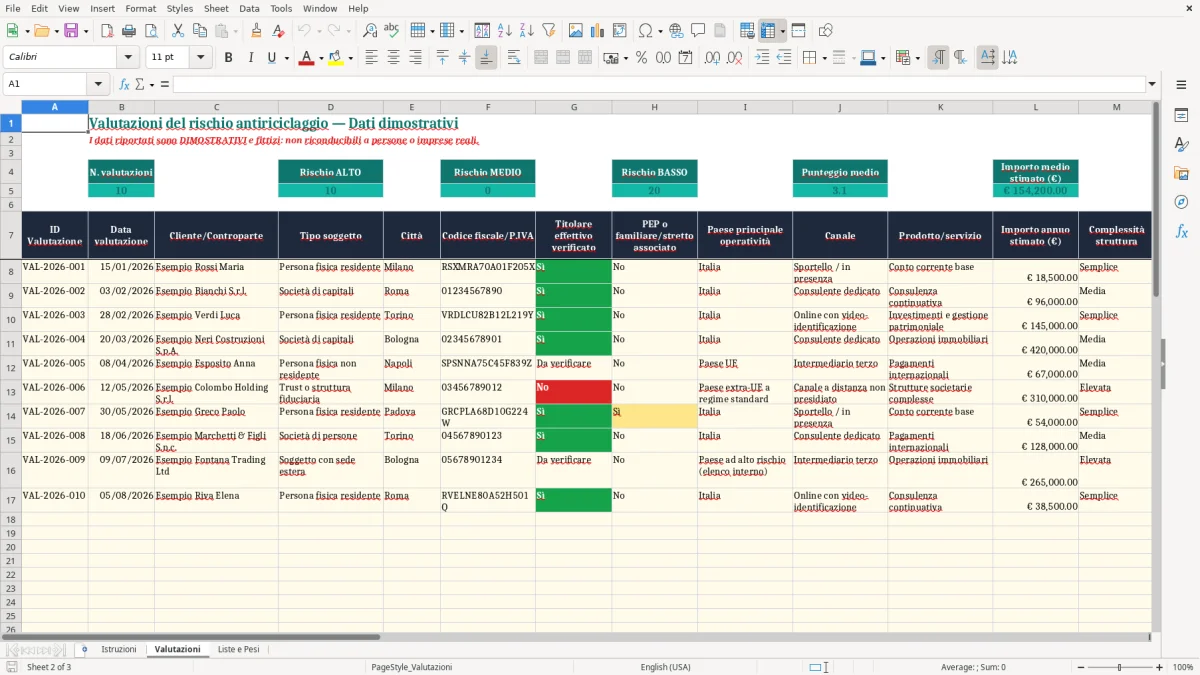This screenshot has width=1200, height=675.
Task: Click the Insert Image icon
Action: 577,31
